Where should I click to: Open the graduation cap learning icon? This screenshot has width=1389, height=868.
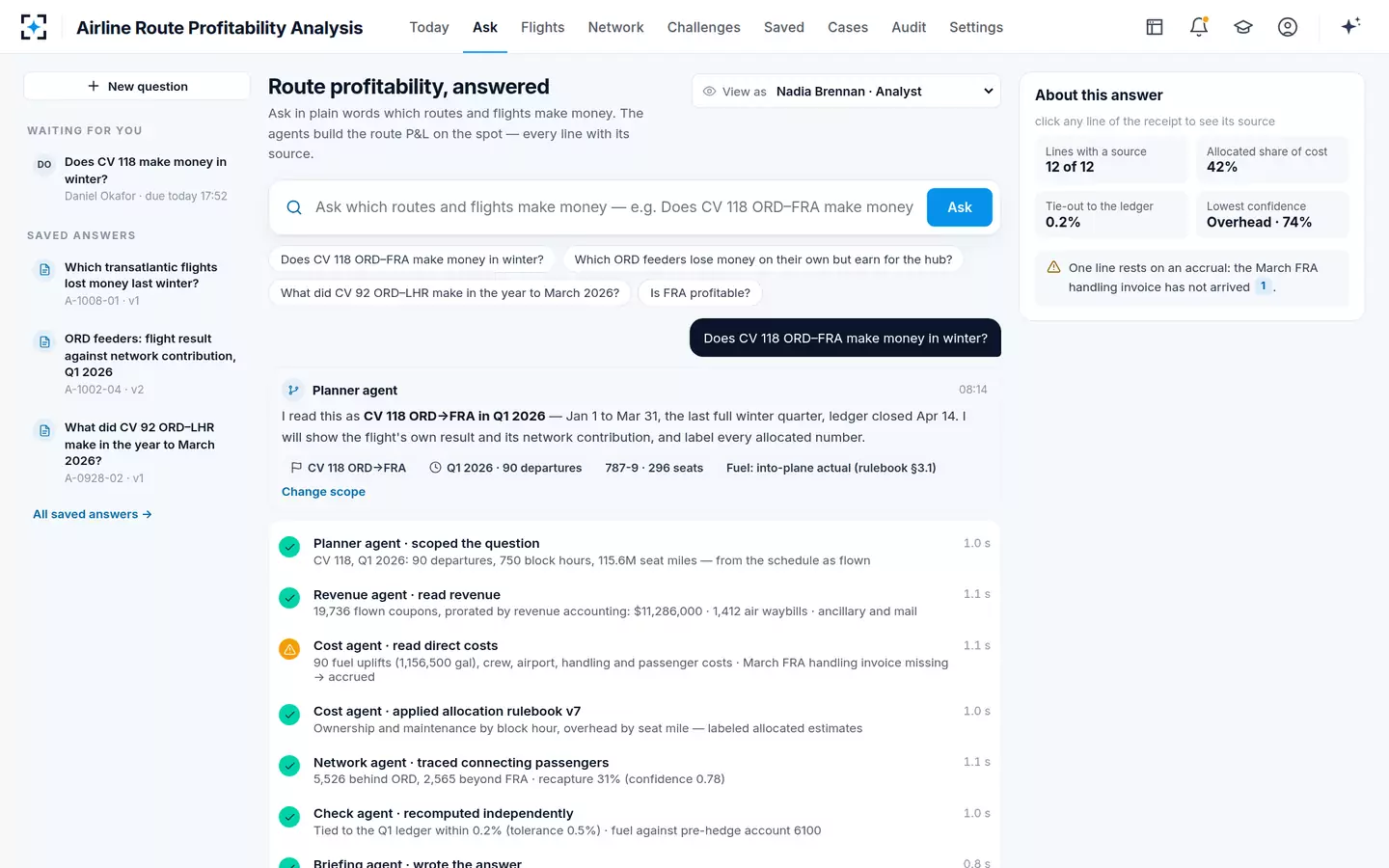click(x=1243, y=27)
